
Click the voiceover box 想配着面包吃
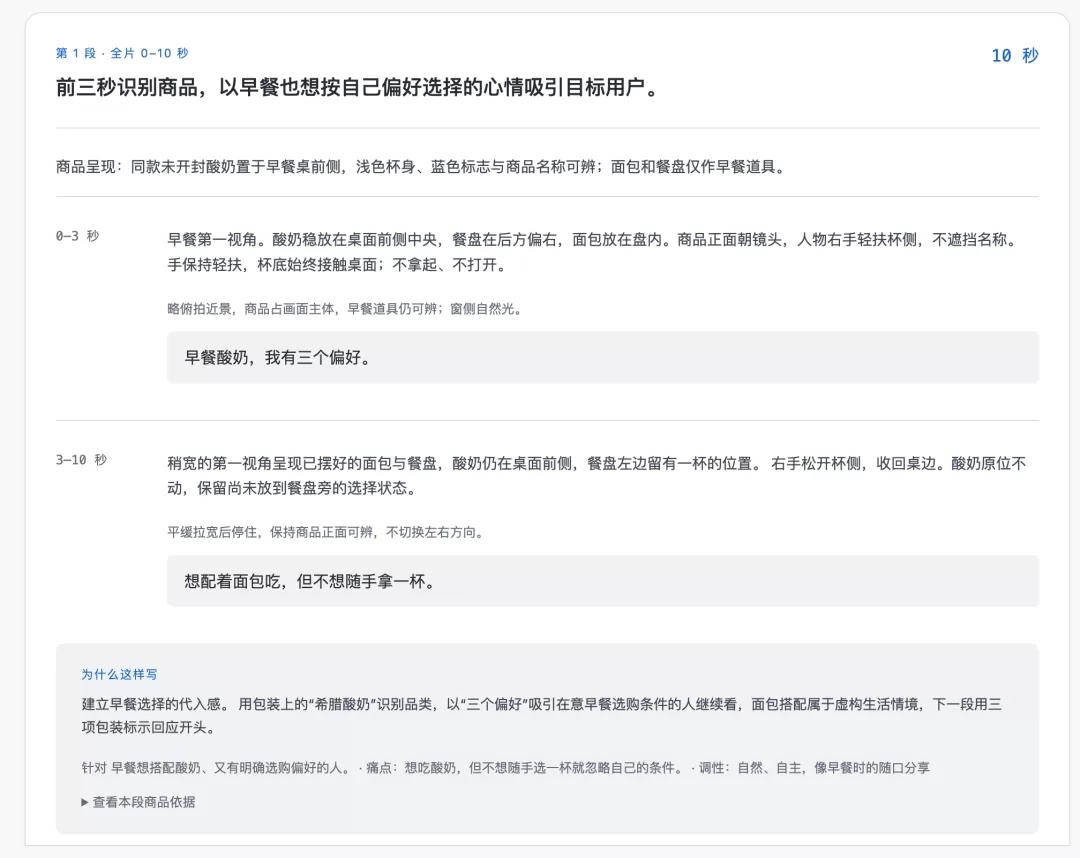603,581
